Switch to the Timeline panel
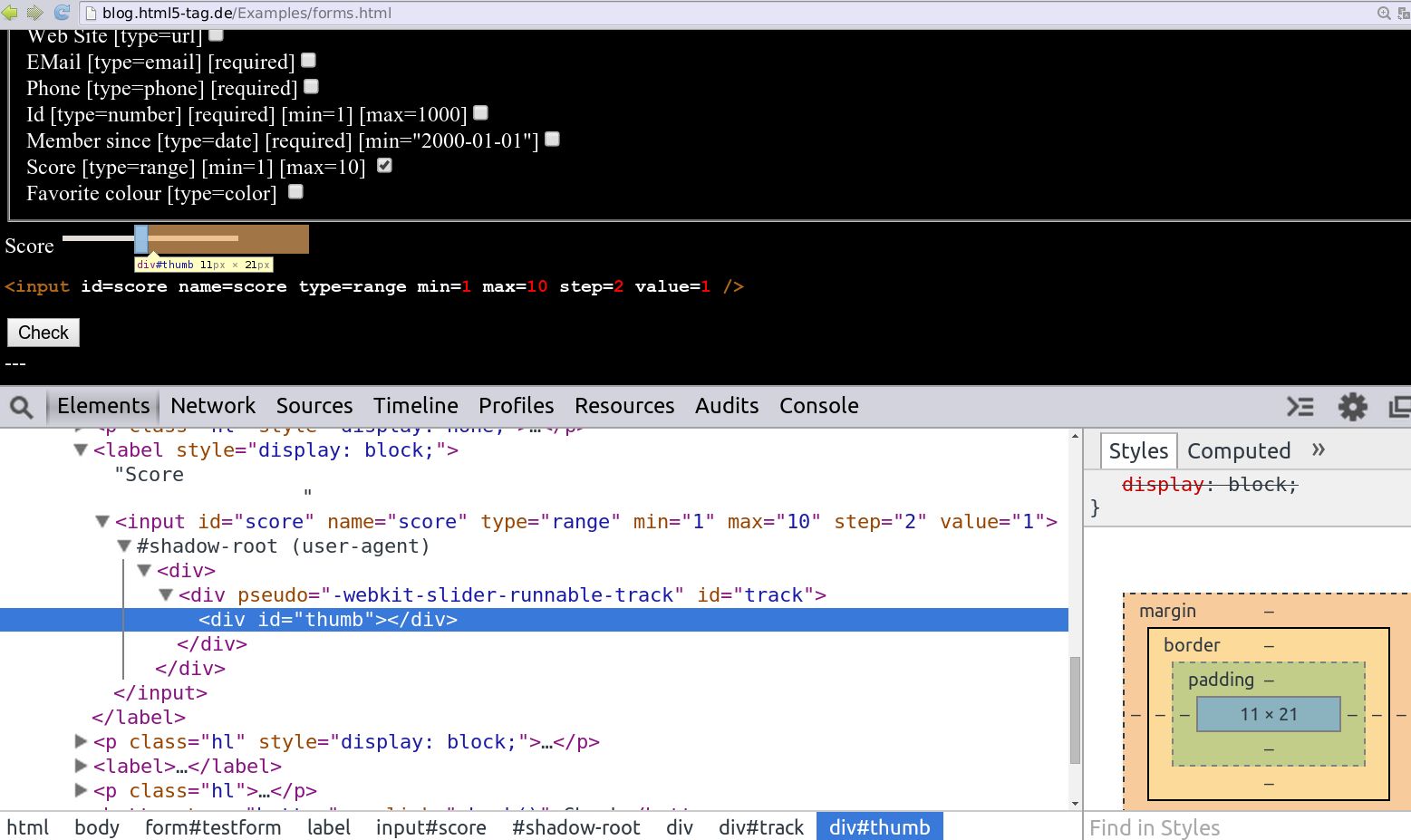The image size is (1411, 840). 416,406
